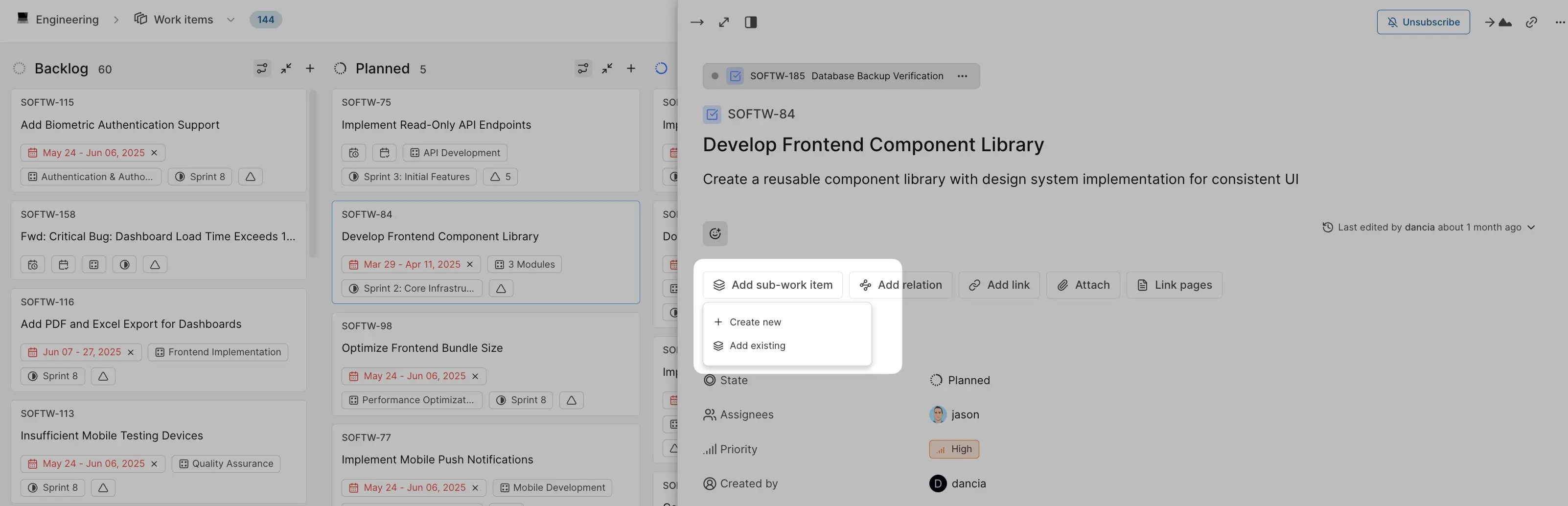The height and width of the screenshot is (506, 1568).
Task: Open the Authentication & Autho... module dropdown
Action: tap(91, 177)
